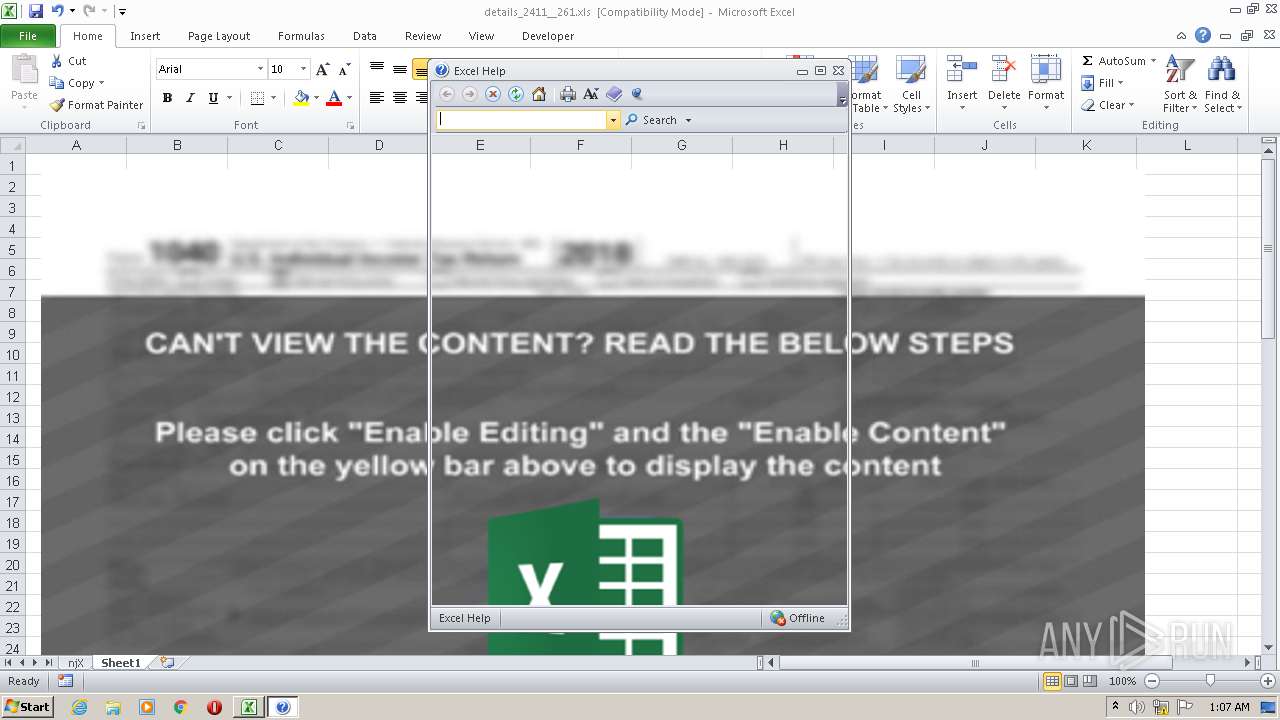Image resolution: width=1280 pixels, height=720 pixels.
Task: Switch to Normal view in status bar
Action: click(1052, 681)
